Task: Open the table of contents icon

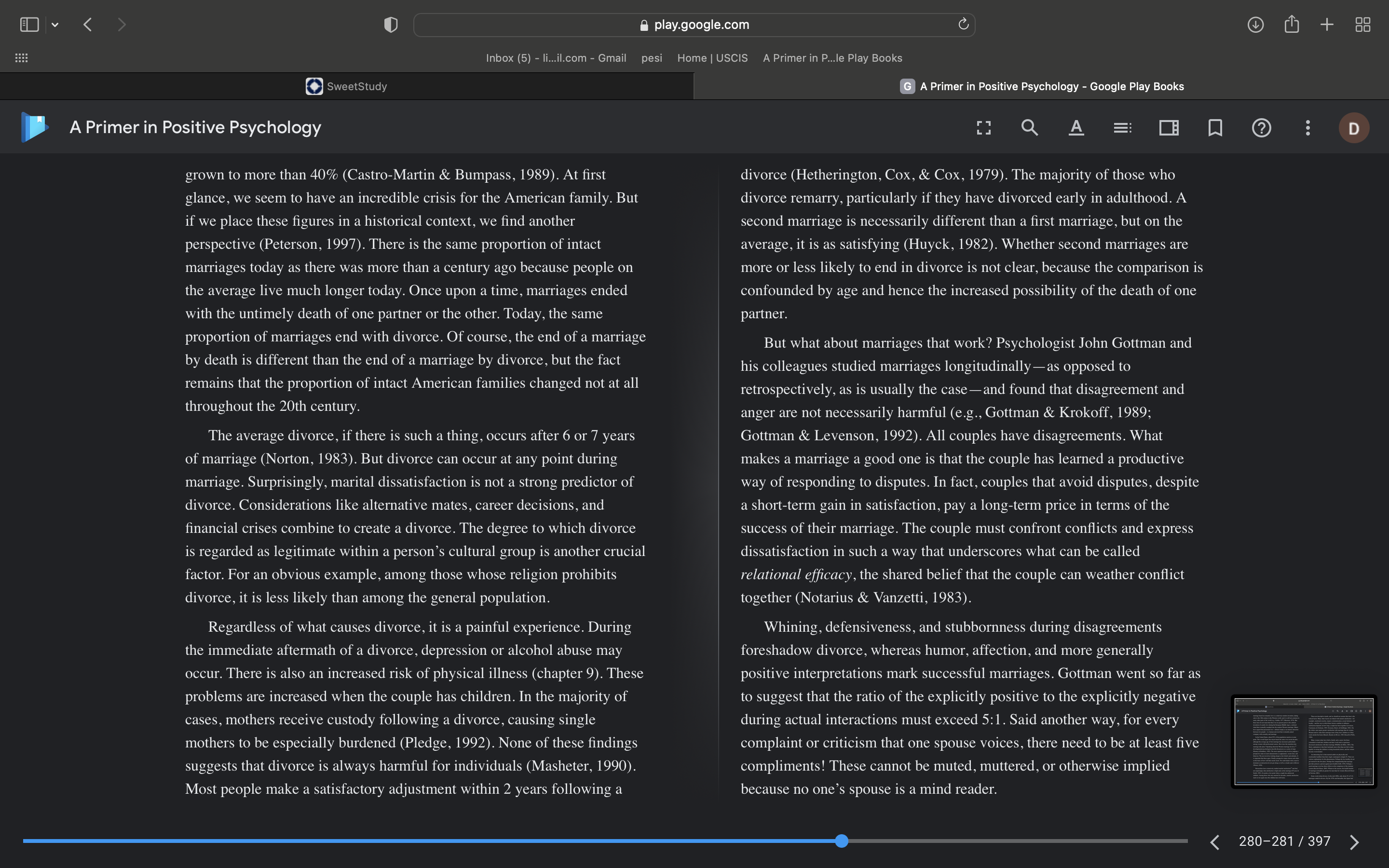Action: pos(1122,127)
